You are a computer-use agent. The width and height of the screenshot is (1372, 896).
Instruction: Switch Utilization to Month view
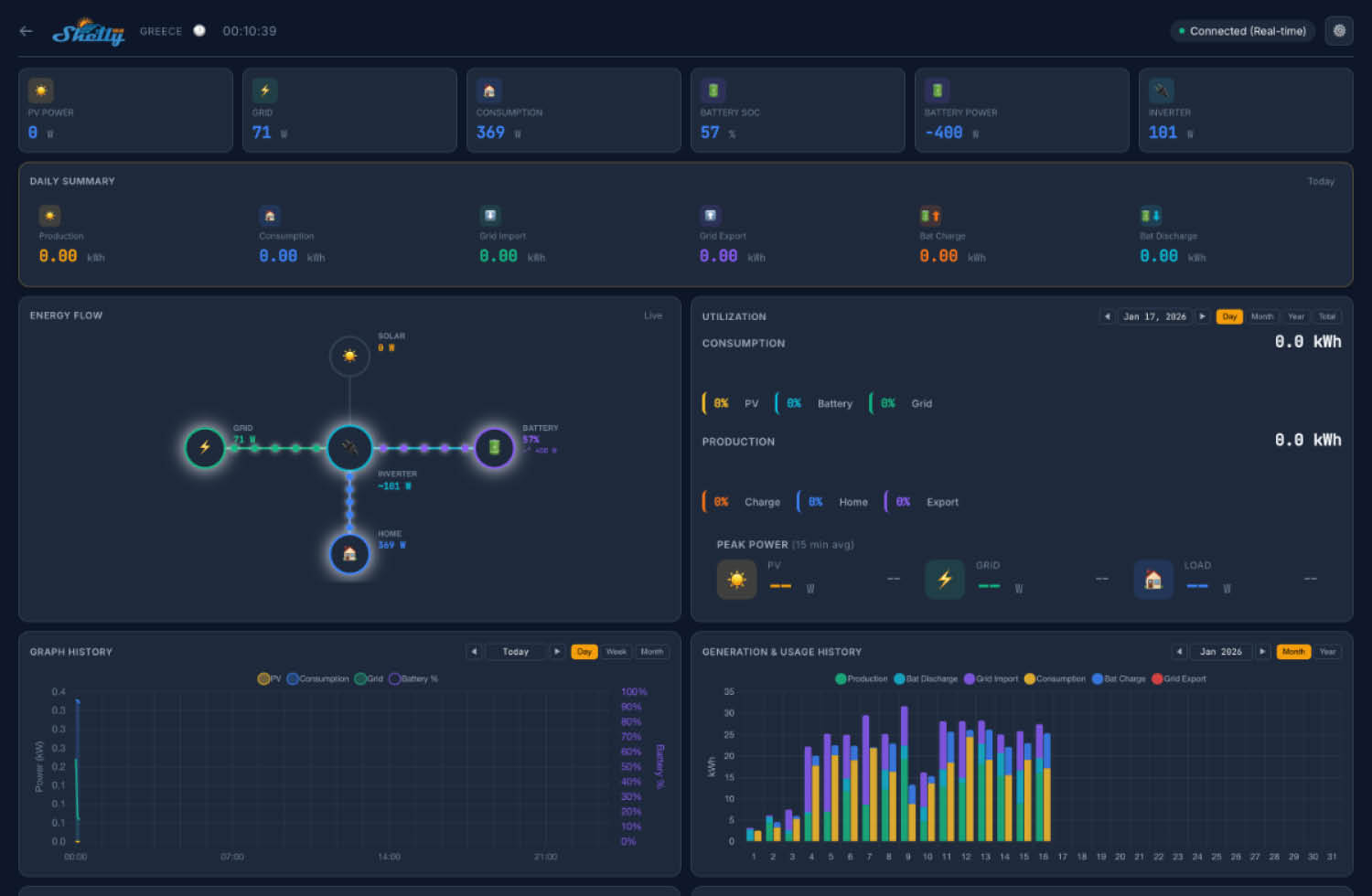(x=1262, y=316)
